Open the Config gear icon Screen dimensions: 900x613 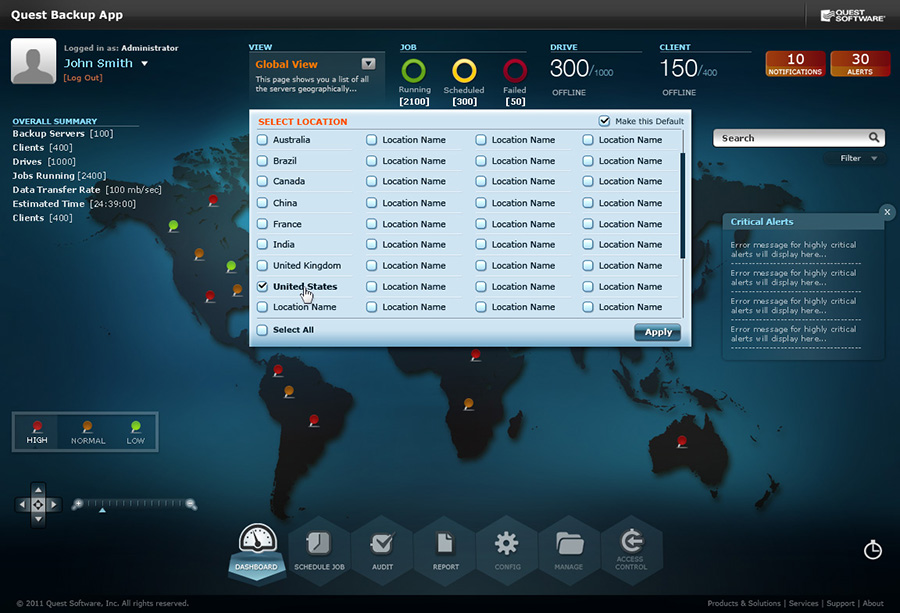pyautogui.click(x=507, y=550)
